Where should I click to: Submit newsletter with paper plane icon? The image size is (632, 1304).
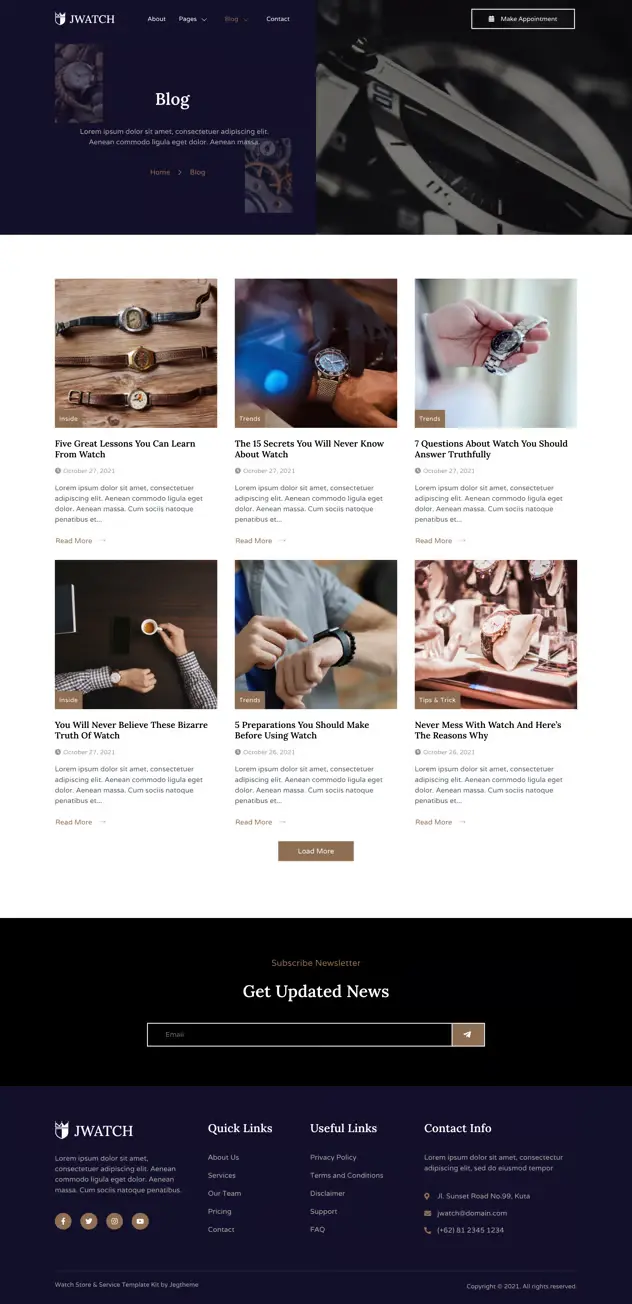tap(468, 1034)
